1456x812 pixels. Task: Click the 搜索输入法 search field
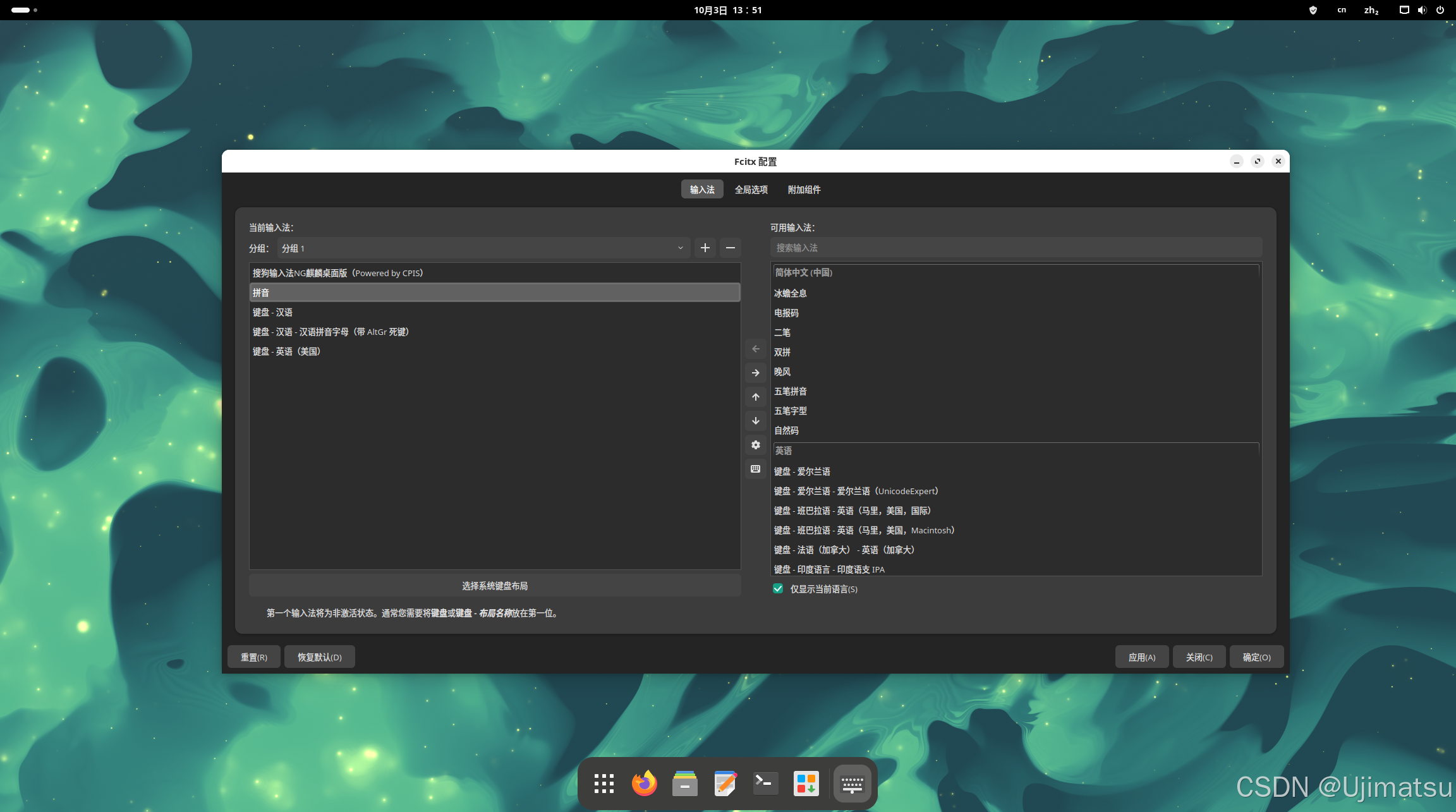pos(1016,248)
